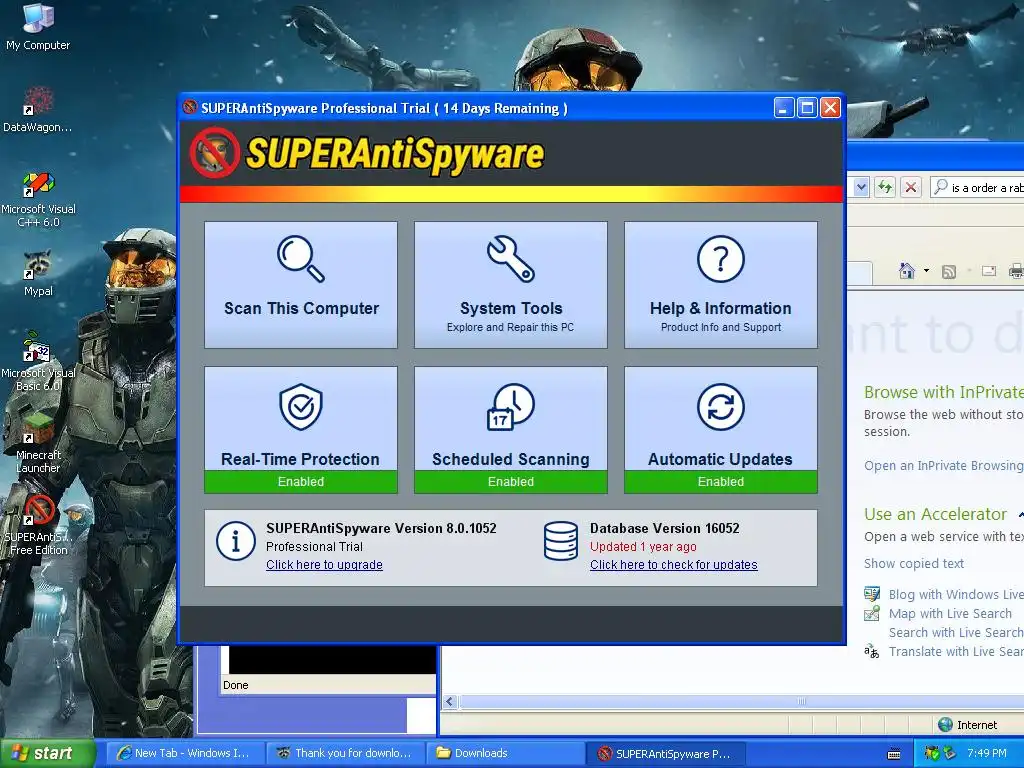Click Map with Live Search link
Screen dimensions: 1024x768
pyautogui.click(x=950, y=613)
